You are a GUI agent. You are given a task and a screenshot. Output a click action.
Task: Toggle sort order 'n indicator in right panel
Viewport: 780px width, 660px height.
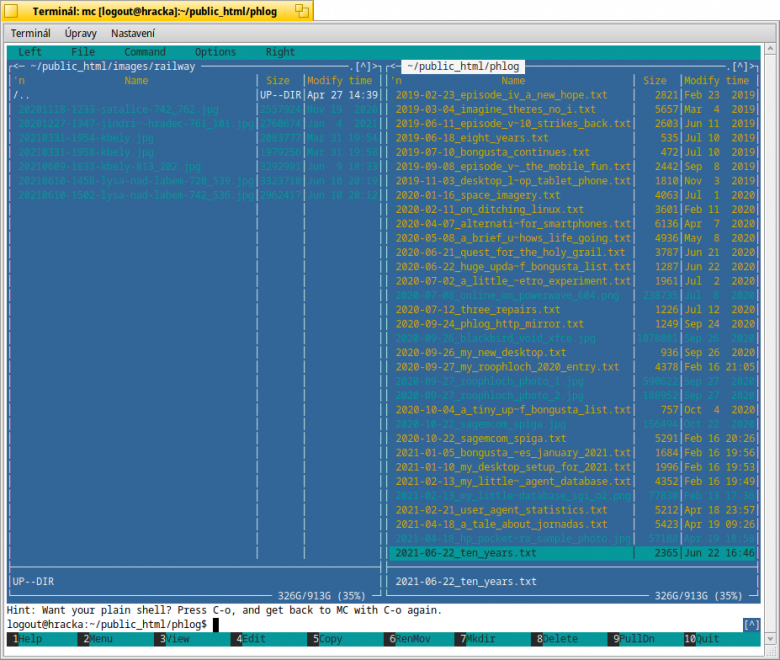[396, 81]
